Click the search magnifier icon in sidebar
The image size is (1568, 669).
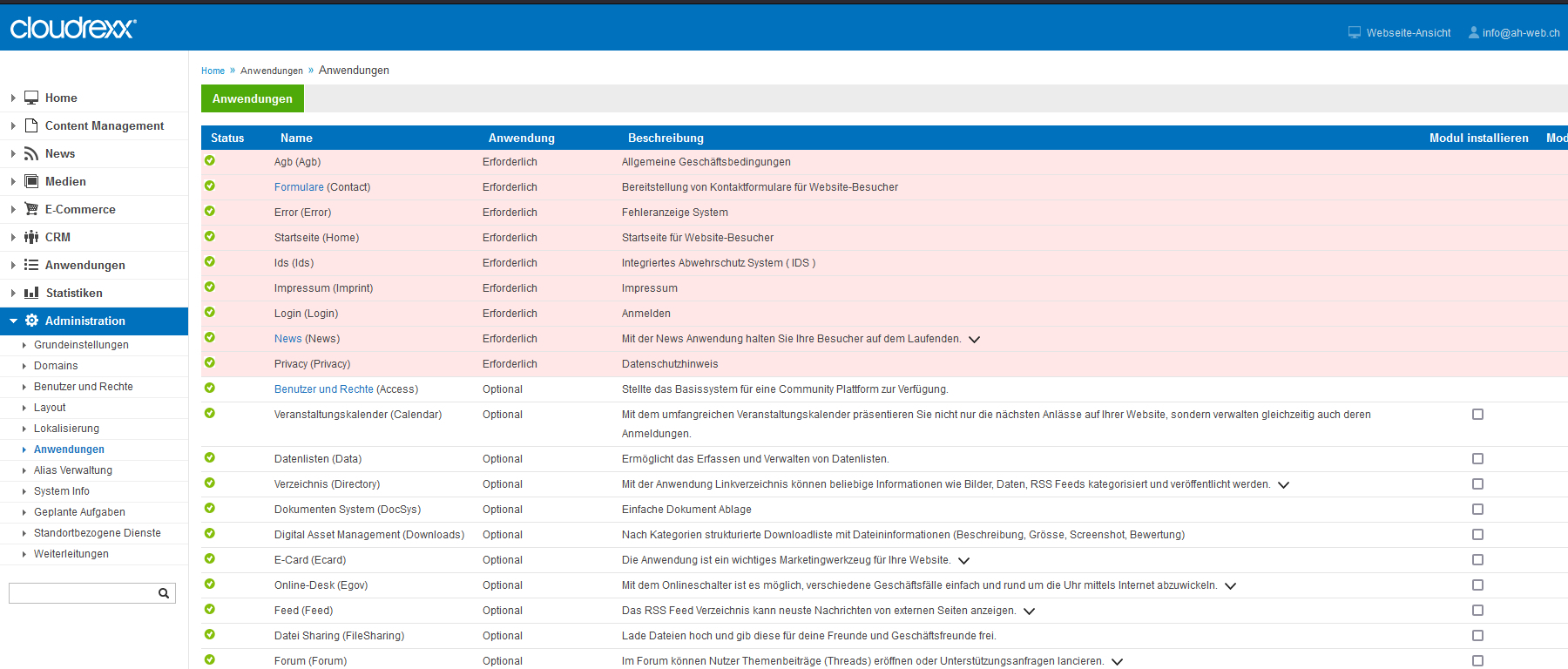[164, 593]
